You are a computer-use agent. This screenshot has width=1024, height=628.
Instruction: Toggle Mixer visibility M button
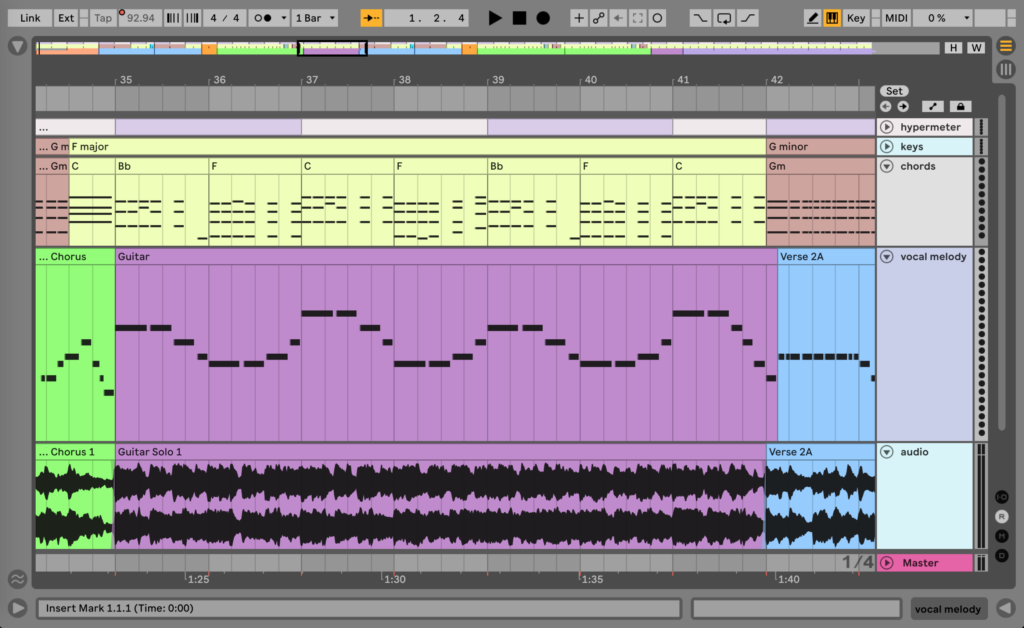(1002, 536)
